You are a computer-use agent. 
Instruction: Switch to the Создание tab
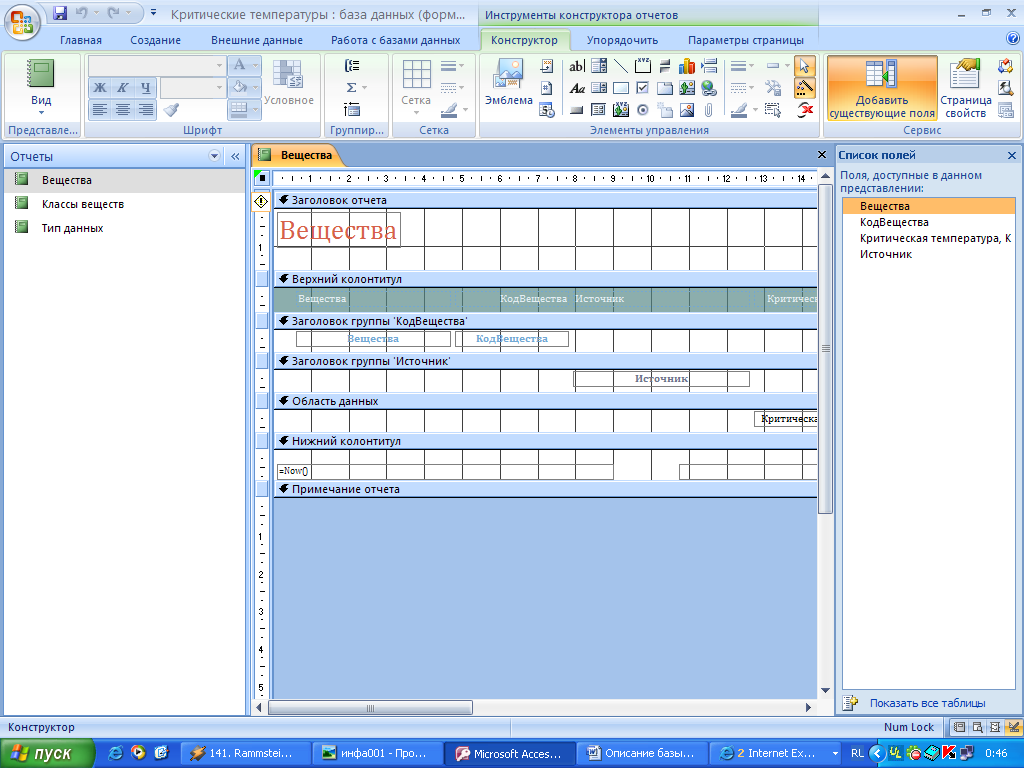coord(155,40)
